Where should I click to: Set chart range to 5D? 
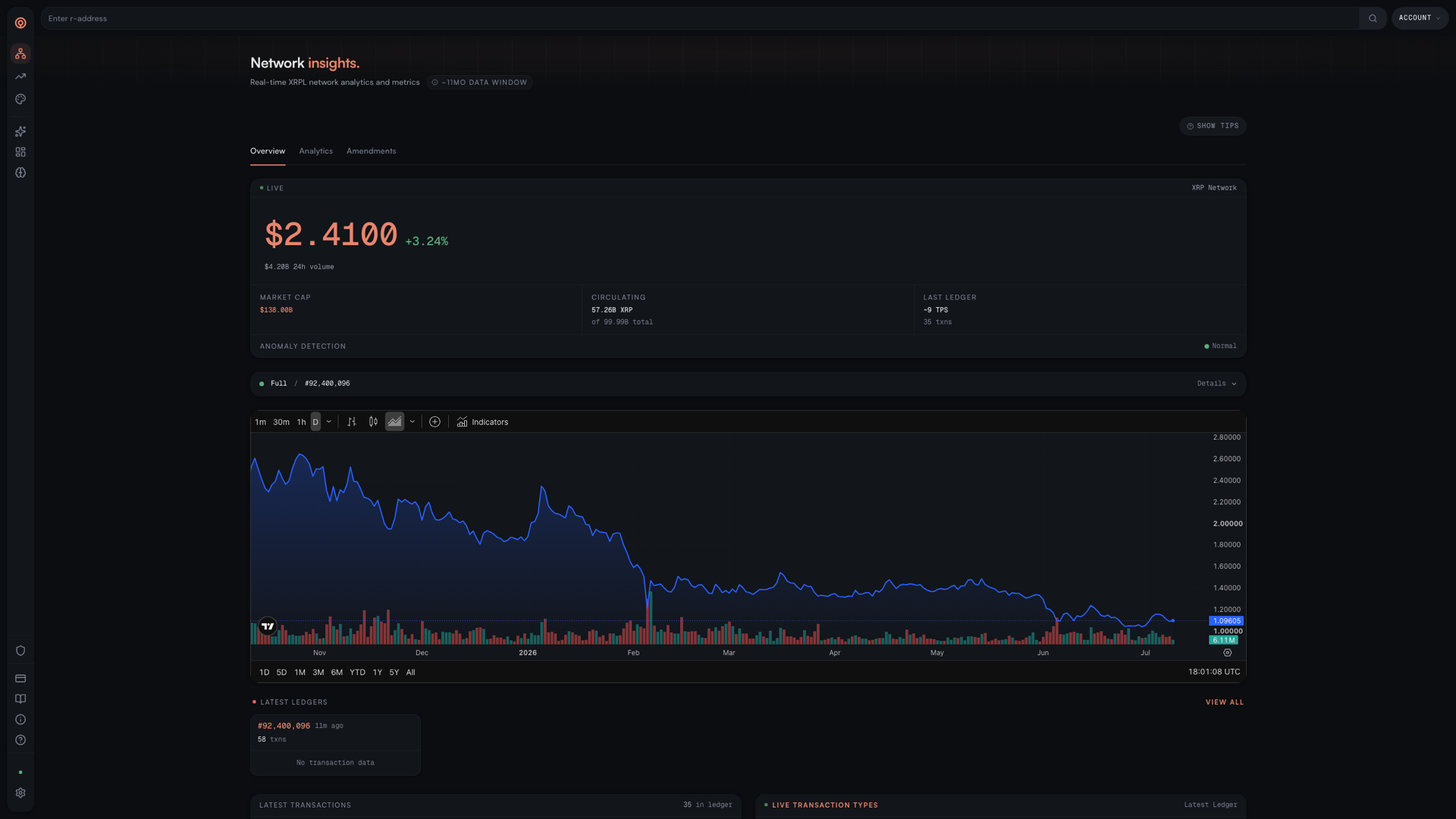click(x=281, y=673)
